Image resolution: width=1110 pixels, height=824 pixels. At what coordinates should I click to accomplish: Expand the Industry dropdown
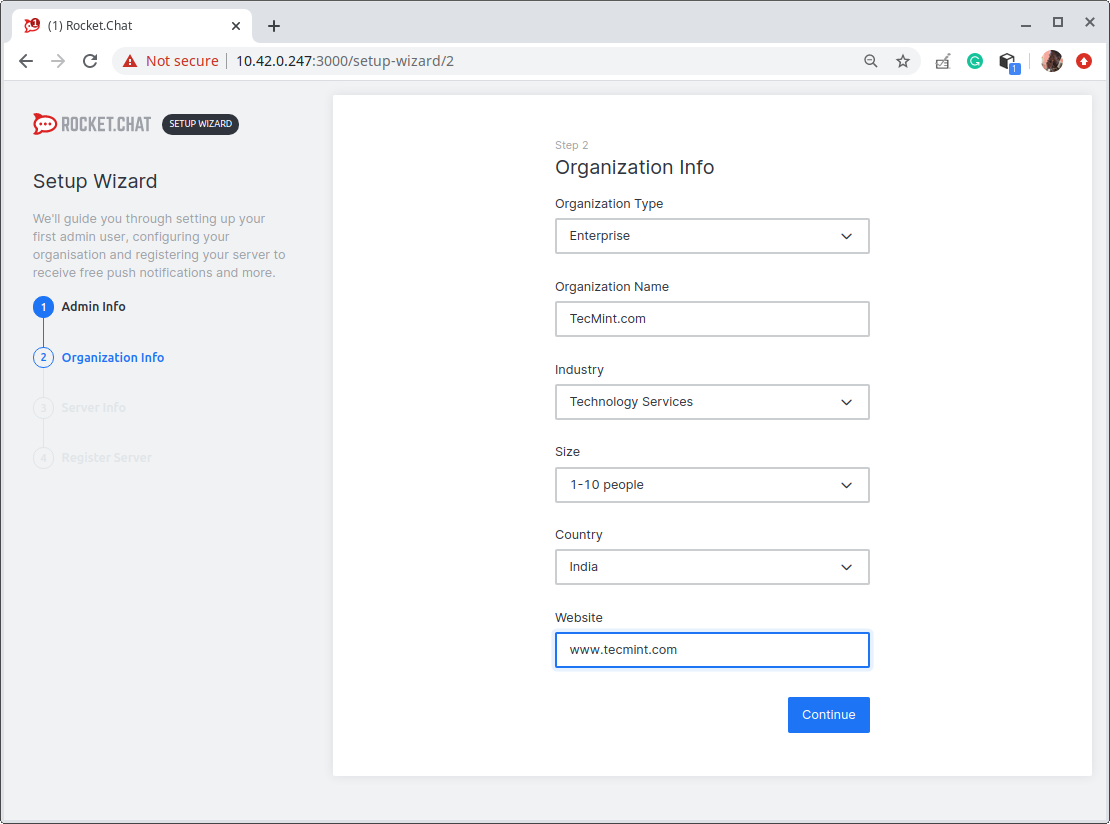coord(712,402)
